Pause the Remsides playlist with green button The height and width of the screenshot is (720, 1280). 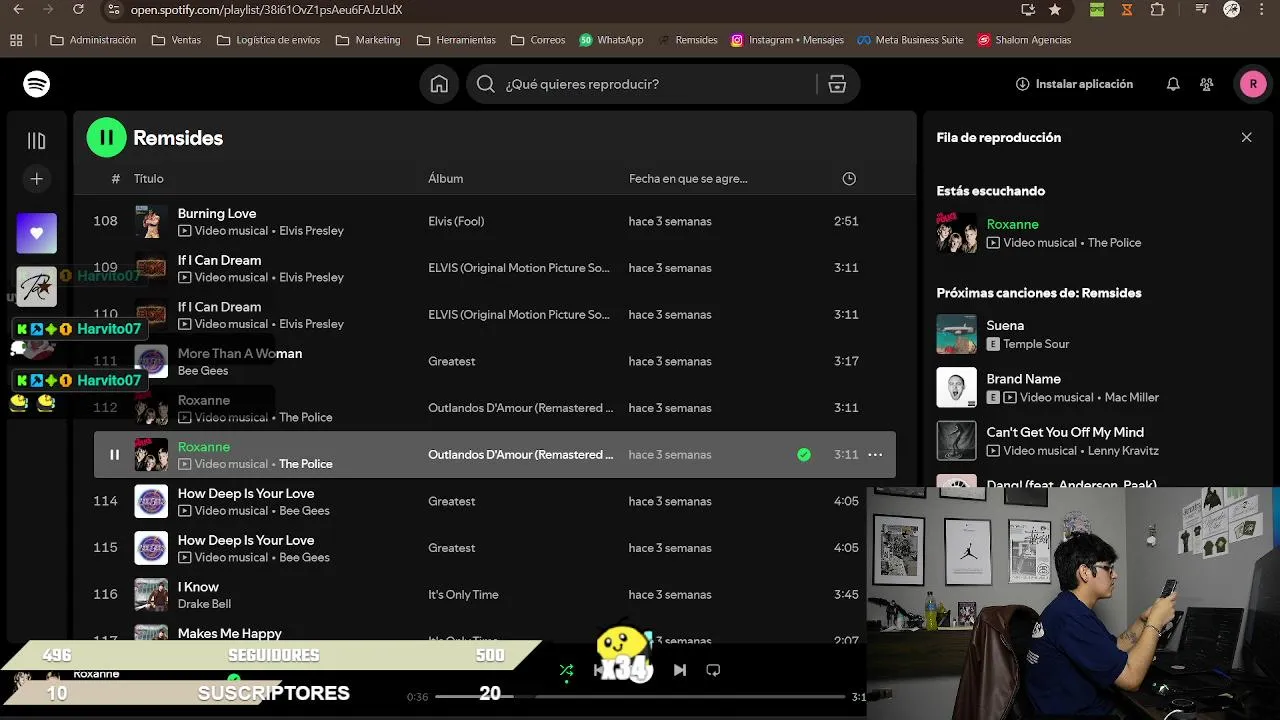(107, 138)
